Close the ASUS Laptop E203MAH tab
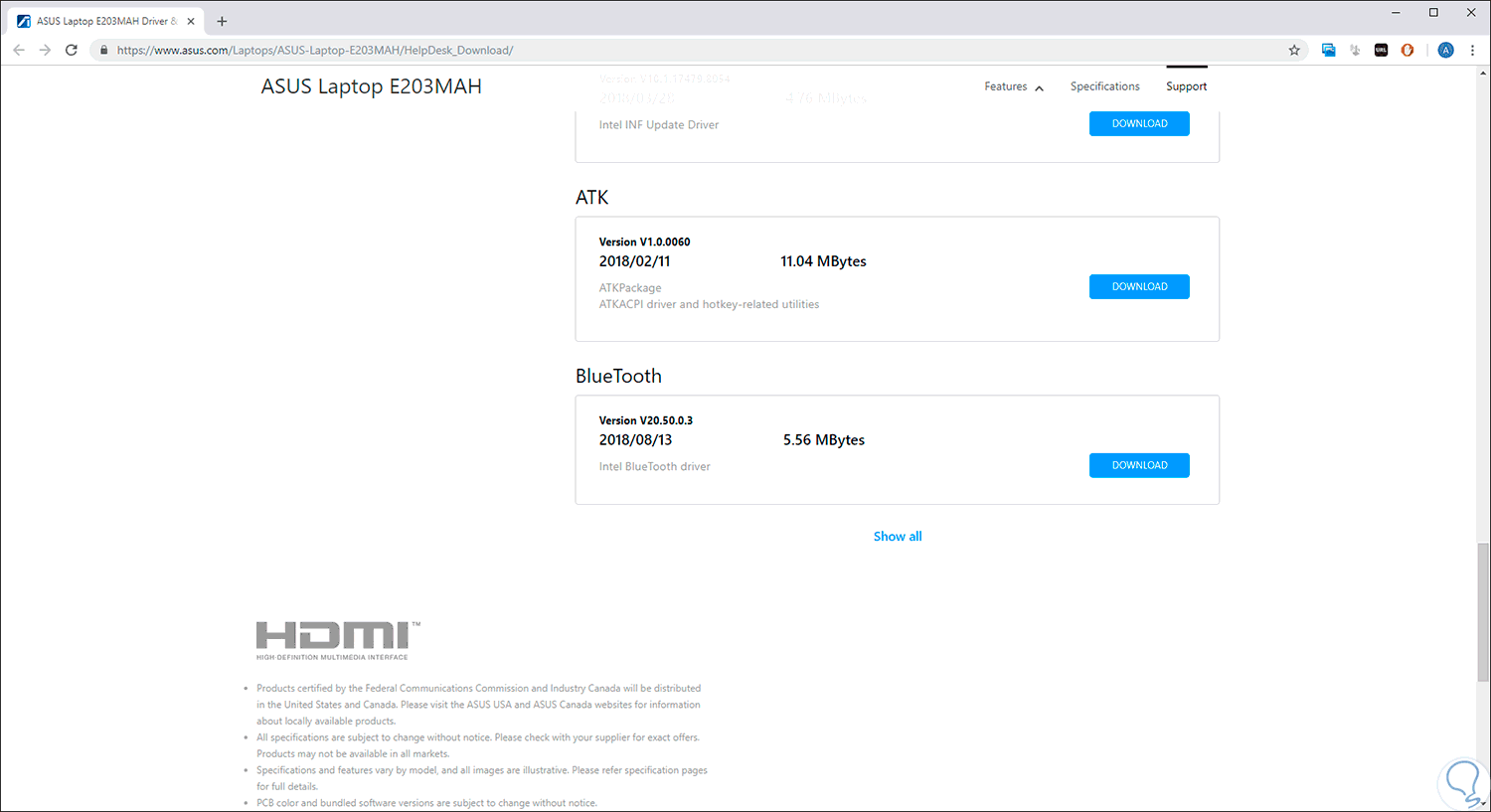The height and width of the screenshot is (812, 1491). click(191, 21)
